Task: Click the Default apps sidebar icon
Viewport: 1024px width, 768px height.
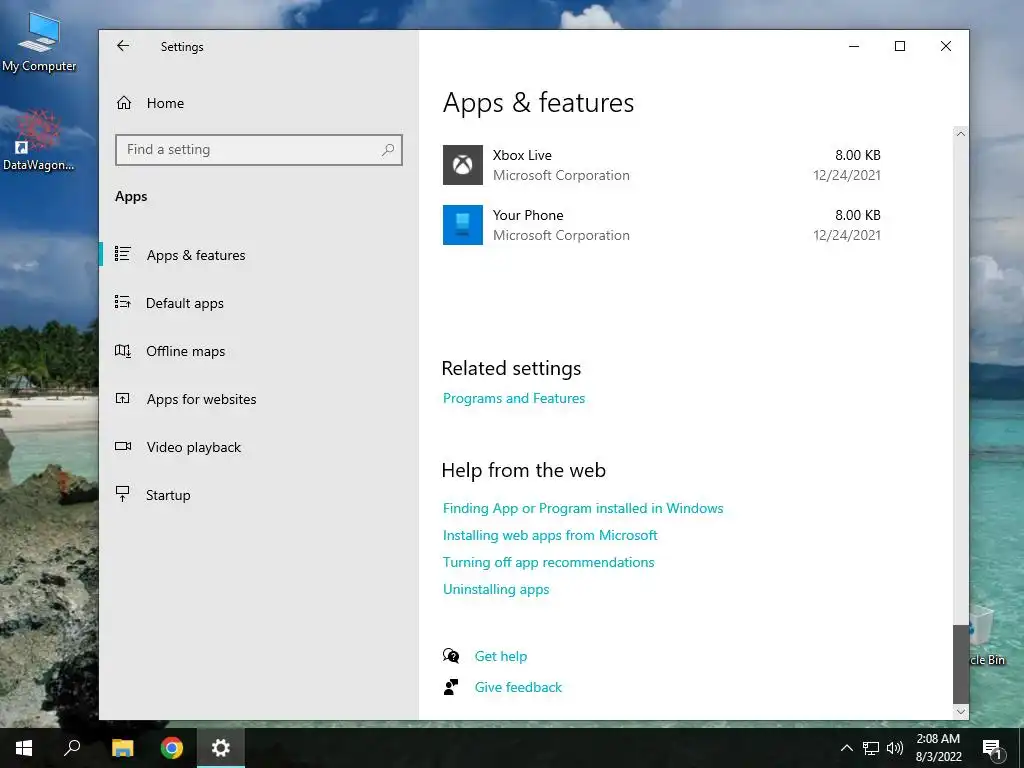Action: pos(123,302)
